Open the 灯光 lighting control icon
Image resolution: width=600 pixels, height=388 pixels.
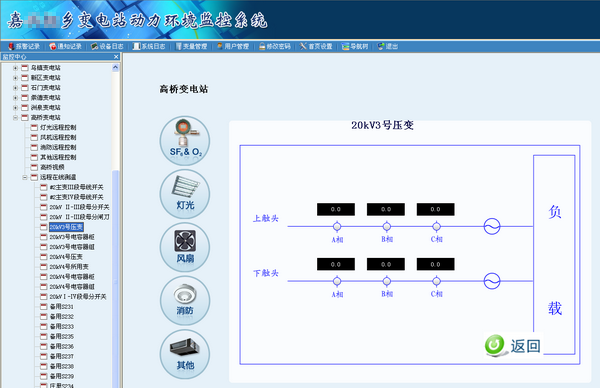tap(185, 194)
